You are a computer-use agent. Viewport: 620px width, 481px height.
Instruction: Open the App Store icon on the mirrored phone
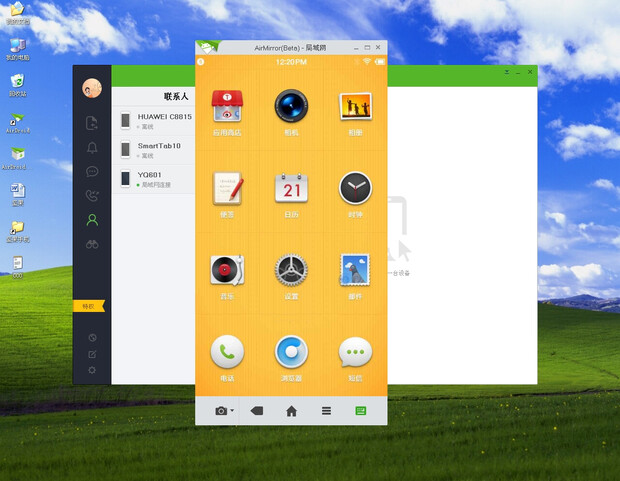tap(227, 106)
